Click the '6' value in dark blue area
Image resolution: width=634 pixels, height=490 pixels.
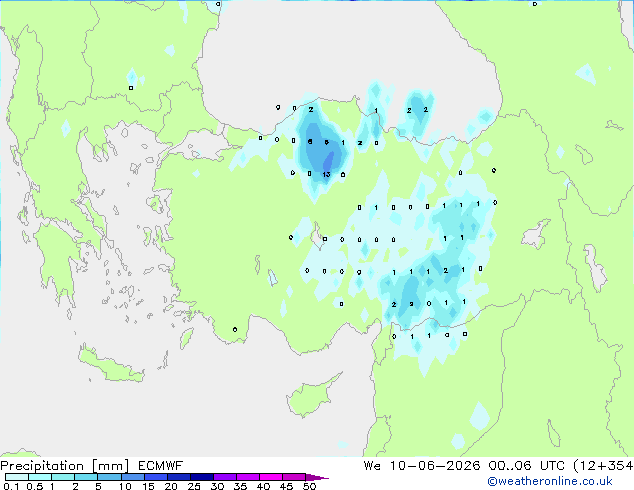[310, 142]
